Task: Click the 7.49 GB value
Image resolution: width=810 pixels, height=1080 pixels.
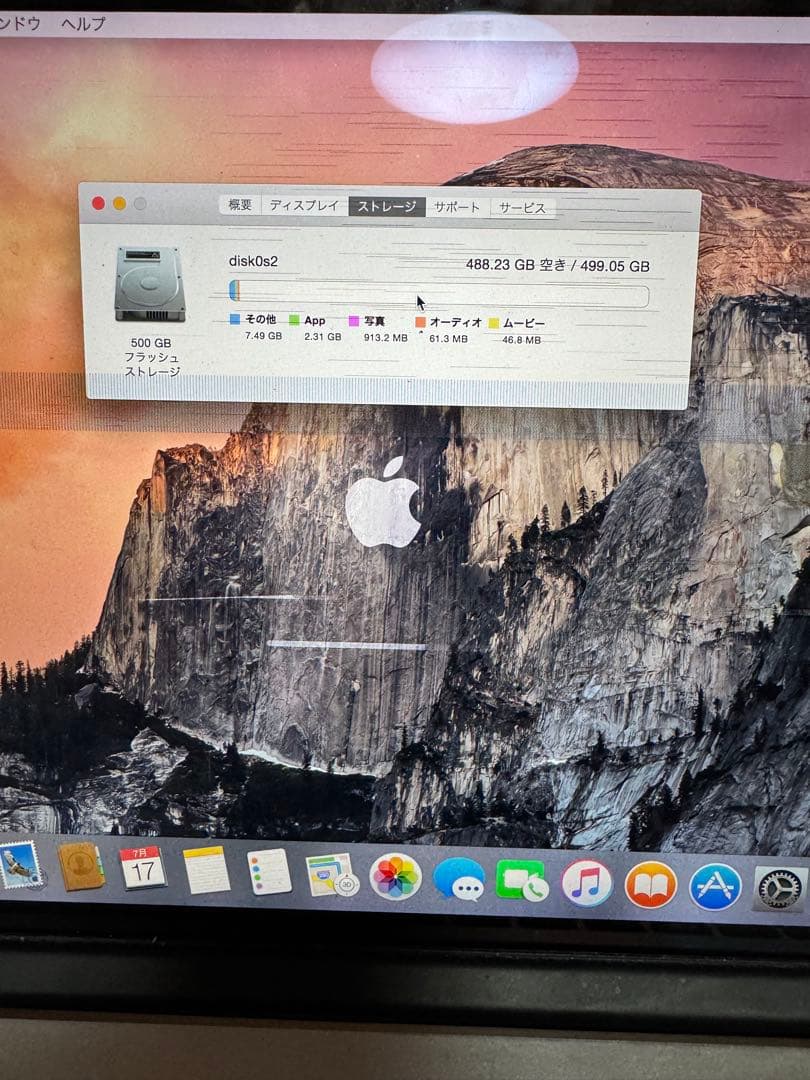Action: [263, 335]
